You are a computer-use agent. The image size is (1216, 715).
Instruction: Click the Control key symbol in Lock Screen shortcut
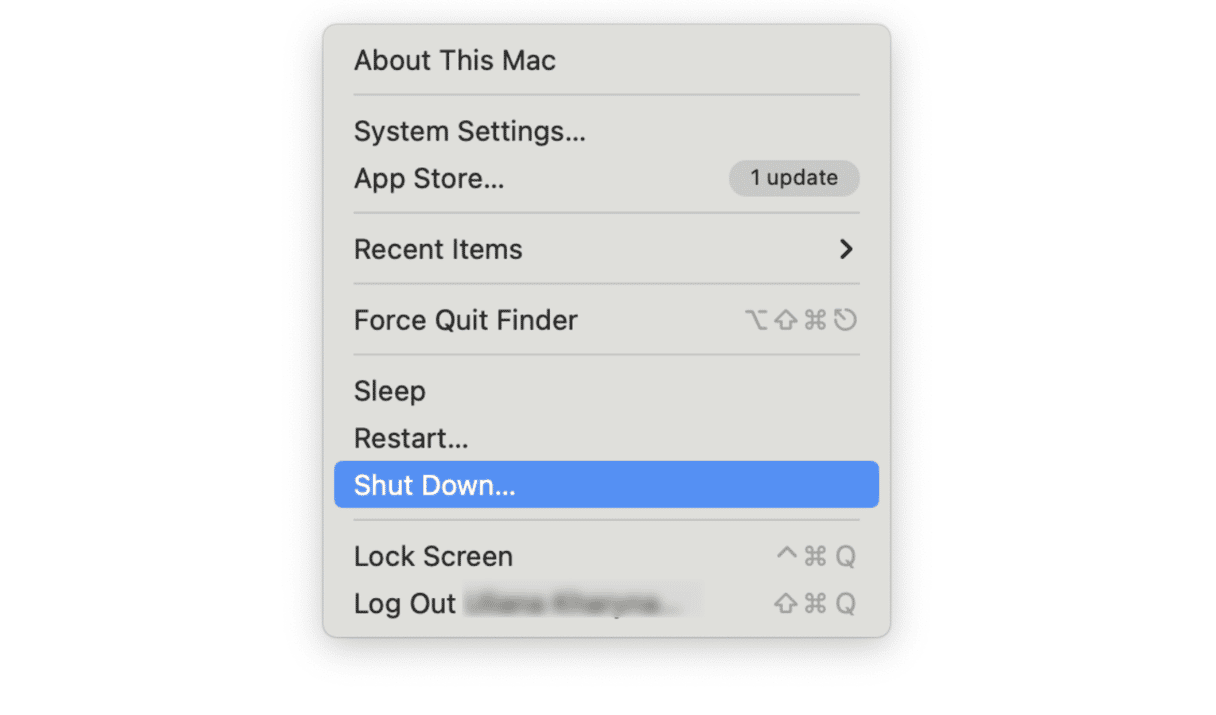pyautogui.click(x=786, y=556)
